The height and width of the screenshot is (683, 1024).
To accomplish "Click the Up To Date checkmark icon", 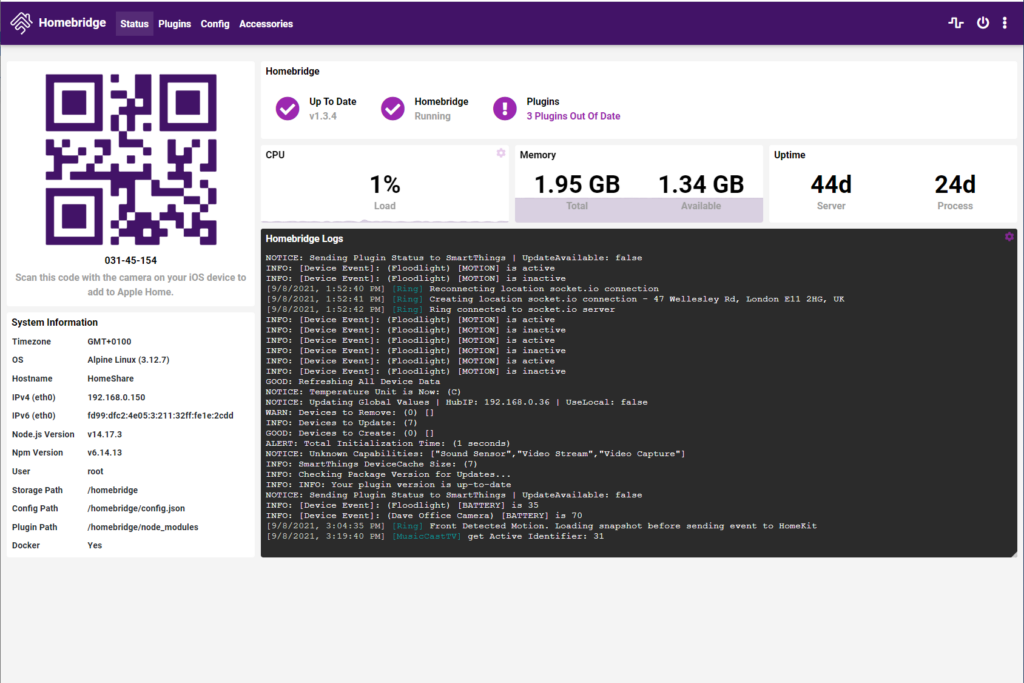I will click(287, 108).
